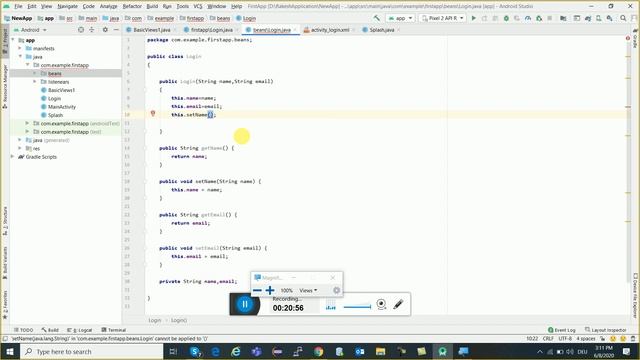This screenshot has height=360, width=640.
Task: Click the Windows Start button
Action: coord(10,351)
